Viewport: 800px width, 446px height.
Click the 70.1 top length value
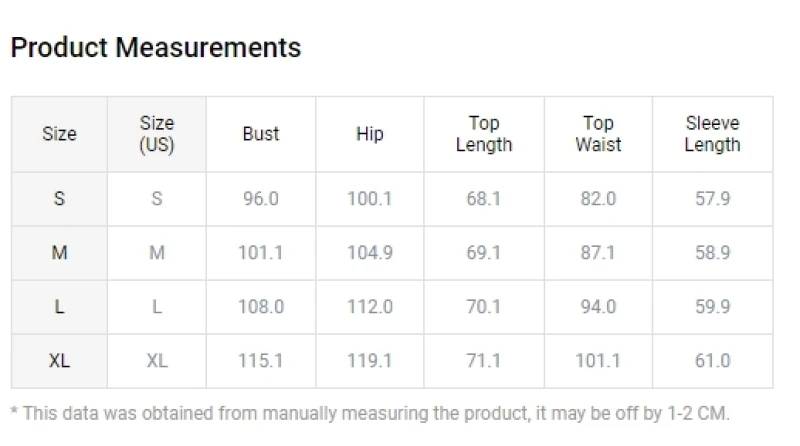click(x=484, y=307)
